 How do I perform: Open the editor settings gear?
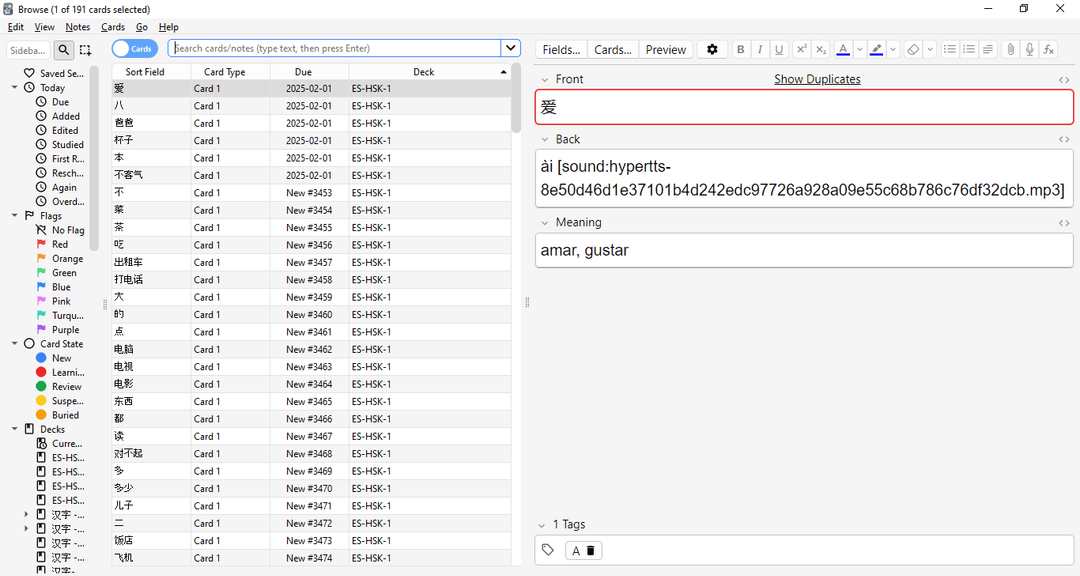coord(712,49)
